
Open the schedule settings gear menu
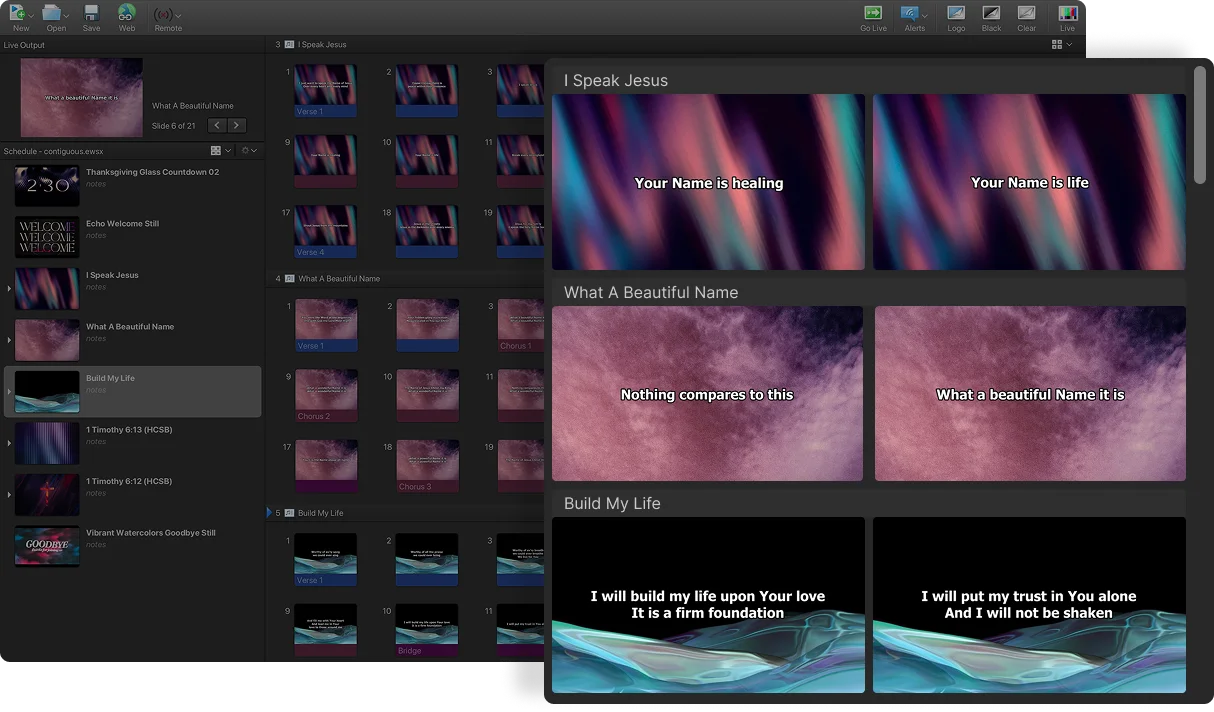245,148
